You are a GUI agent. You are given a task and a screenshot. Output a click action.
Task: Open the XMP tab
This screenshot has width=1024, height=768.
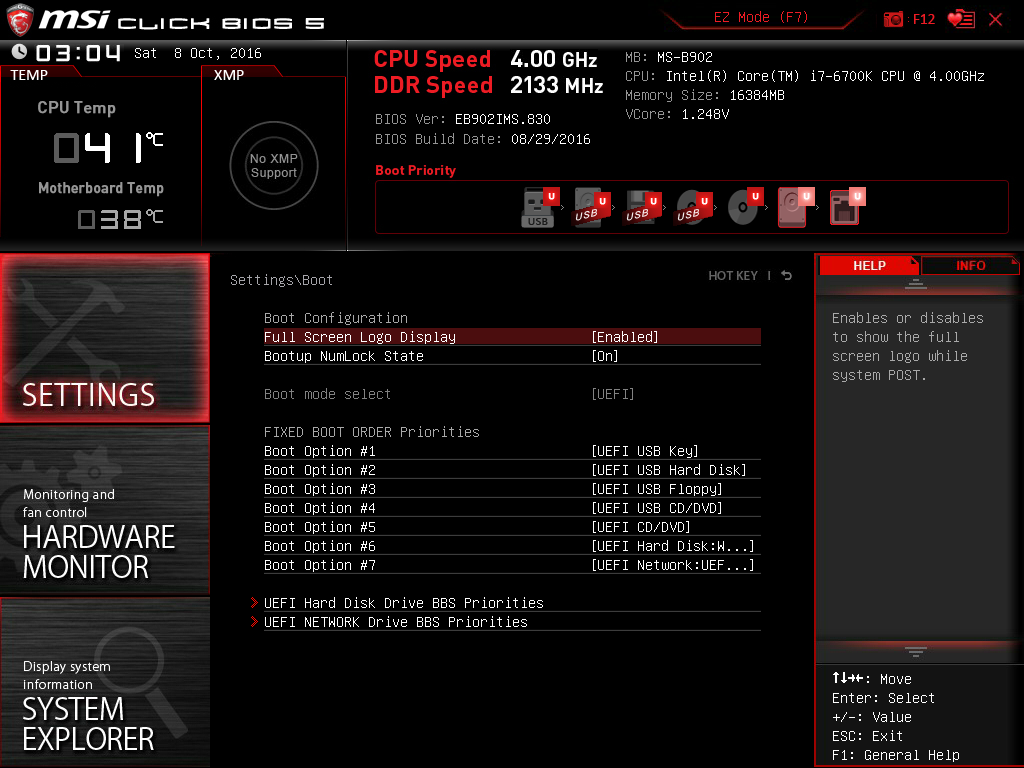point(229,75)
